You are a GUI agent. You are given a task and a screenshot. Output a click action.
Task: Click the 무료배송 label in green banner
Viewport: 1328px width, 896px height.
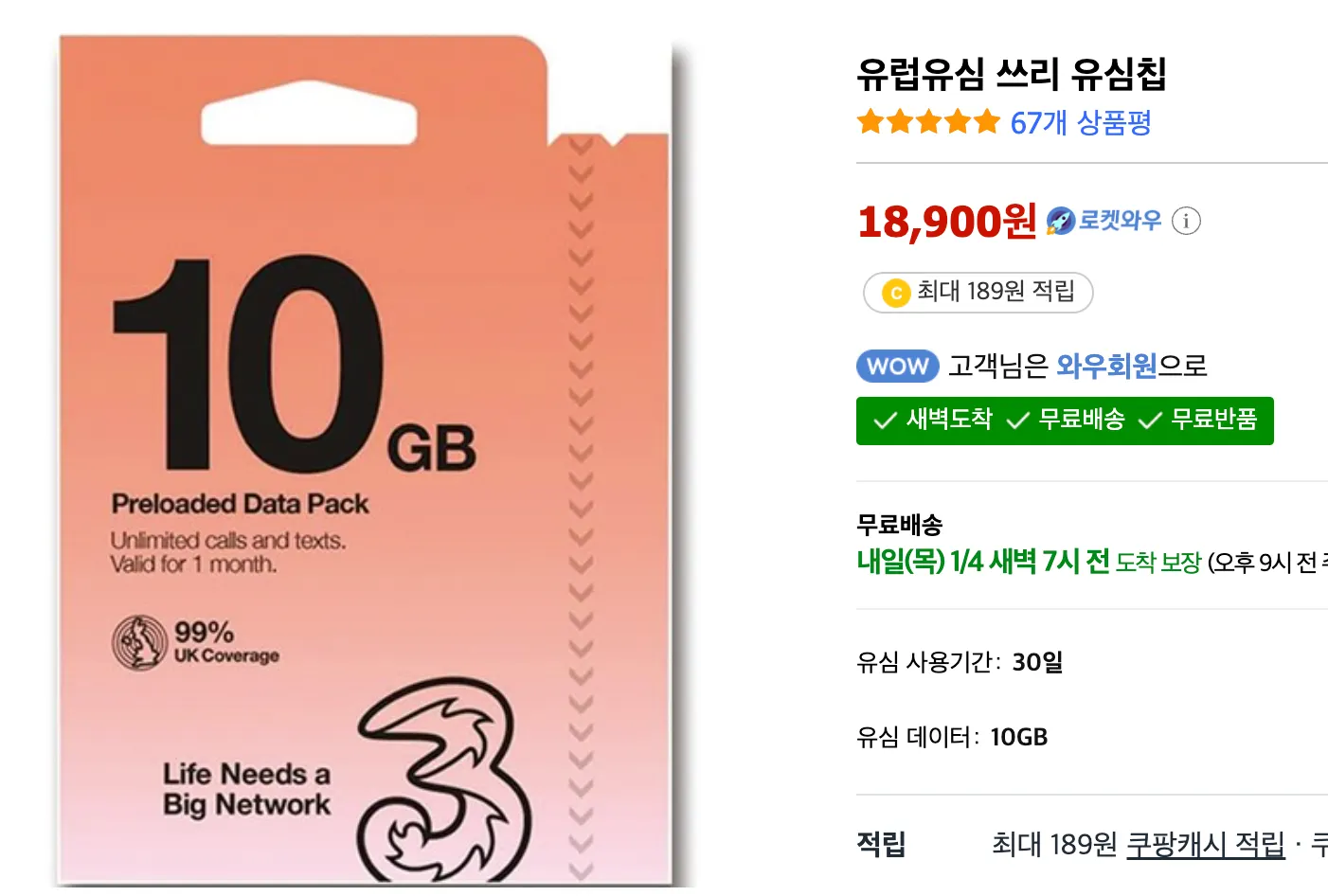coord(1081,420)
